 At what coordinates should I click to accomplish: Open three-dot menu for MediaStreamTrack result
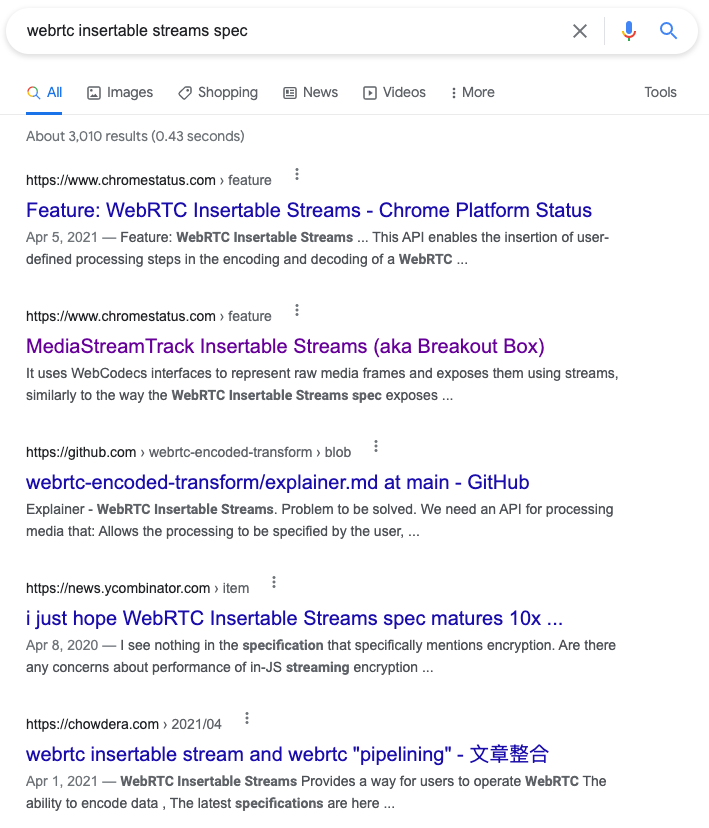pyautogui.click(x=297, y=310)
